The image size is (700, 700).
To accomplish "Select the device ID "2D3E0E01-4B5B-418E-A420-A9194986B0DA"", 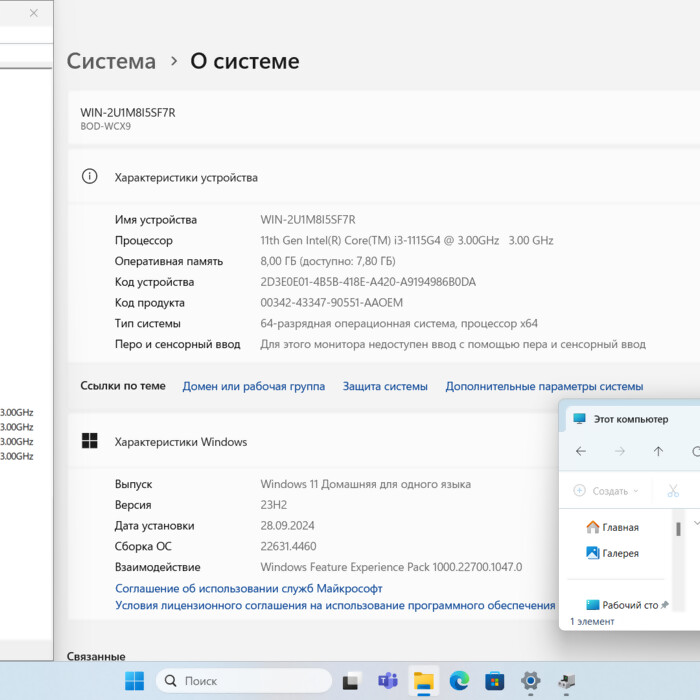I will (x=368, y=282).
